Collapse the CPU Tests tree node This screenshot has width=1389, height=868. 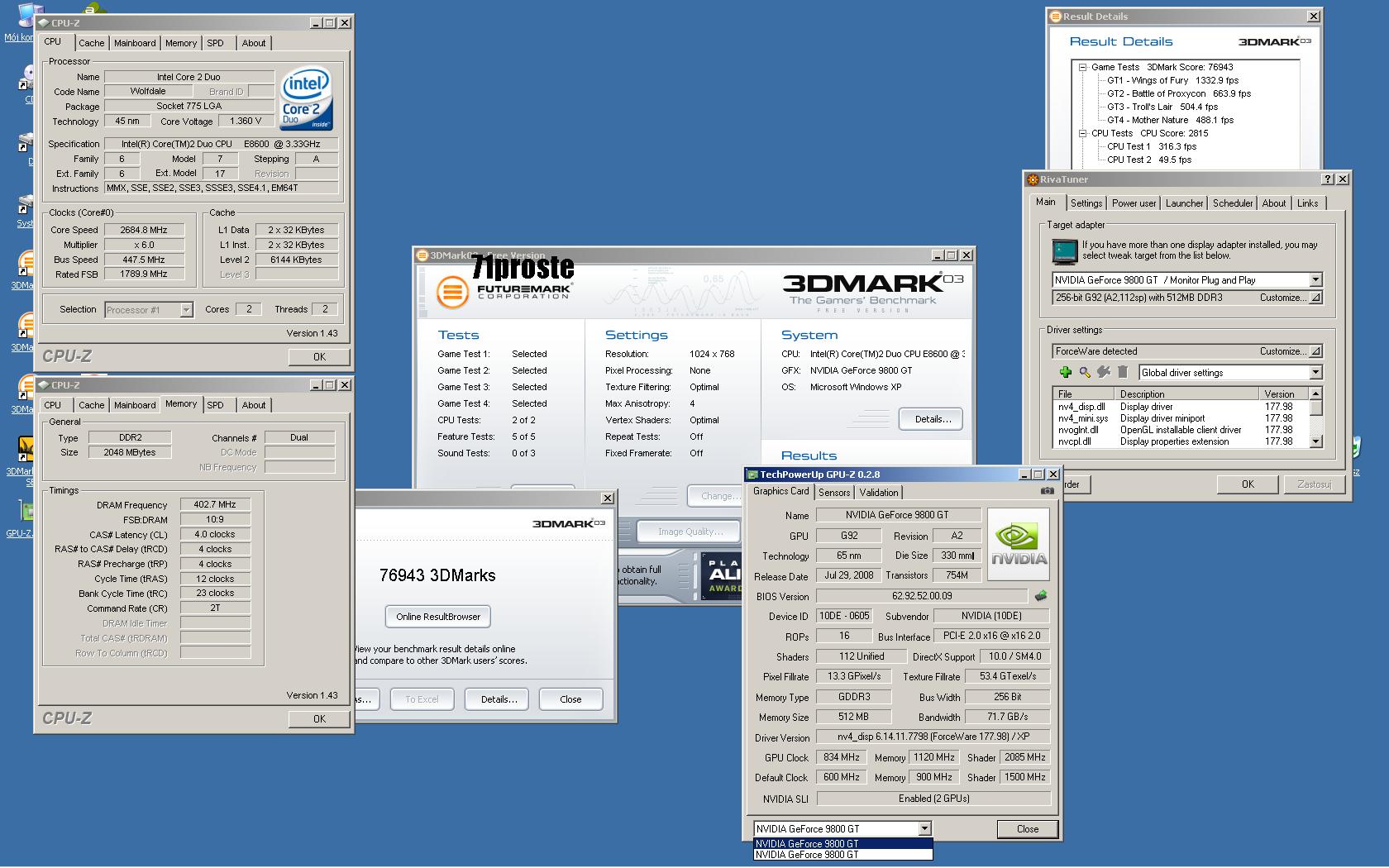[x=1082, y=134]
